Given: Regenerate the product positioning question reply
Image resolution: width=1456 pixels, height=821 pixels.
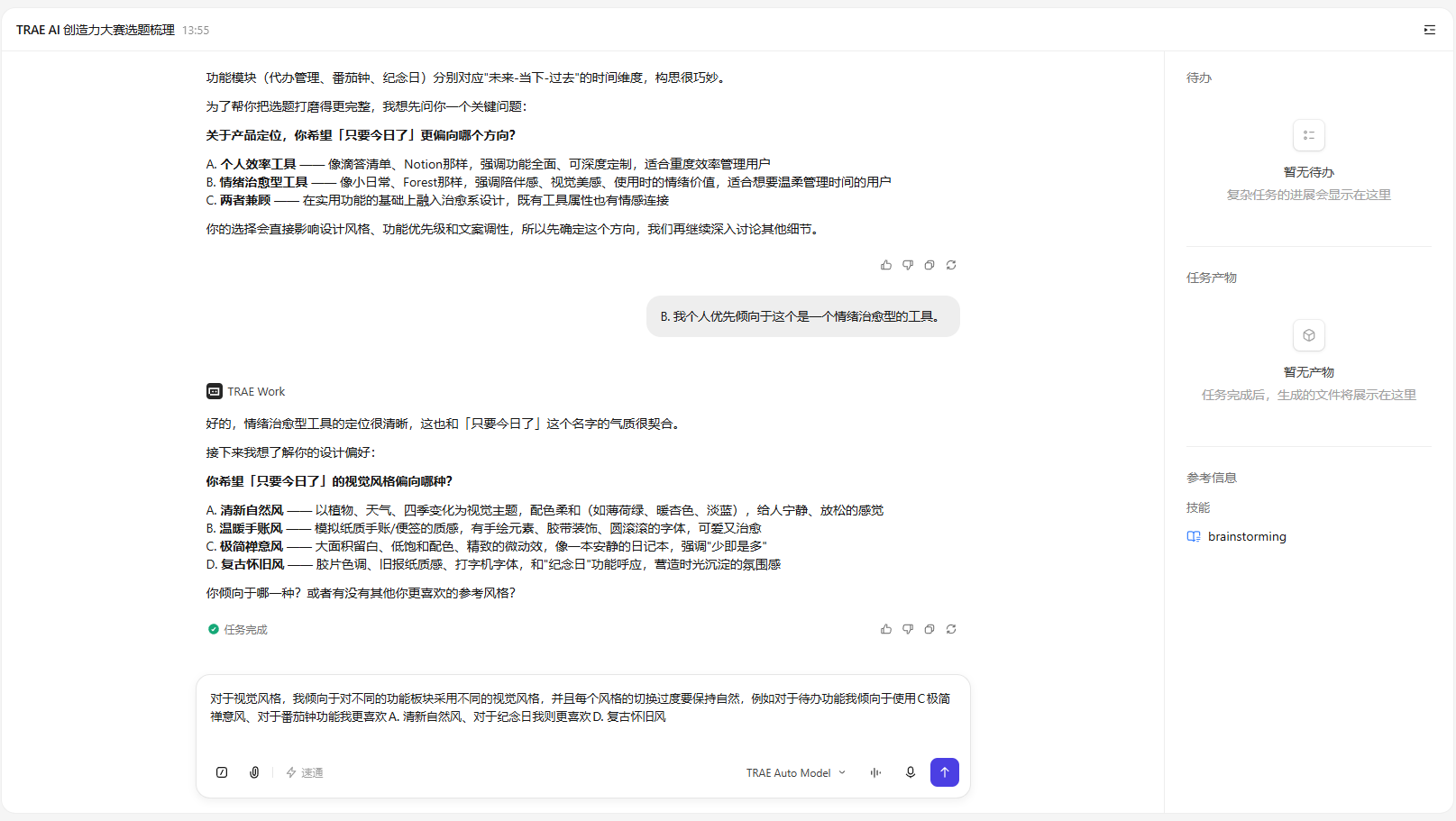Looking at the screenshot, I should point(951,265).
